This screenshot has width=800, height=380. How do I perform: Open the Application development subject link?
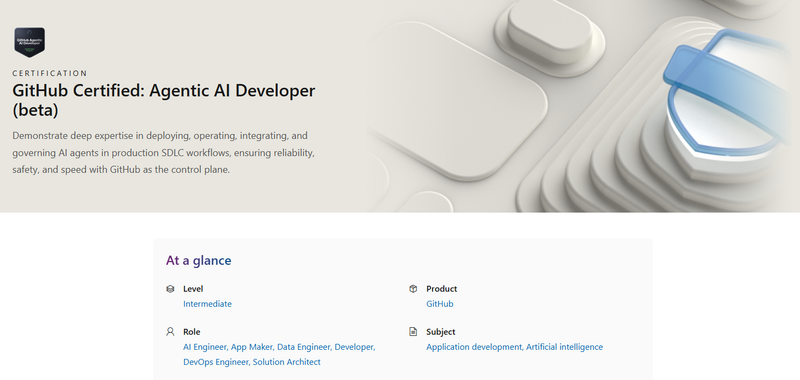474,347
